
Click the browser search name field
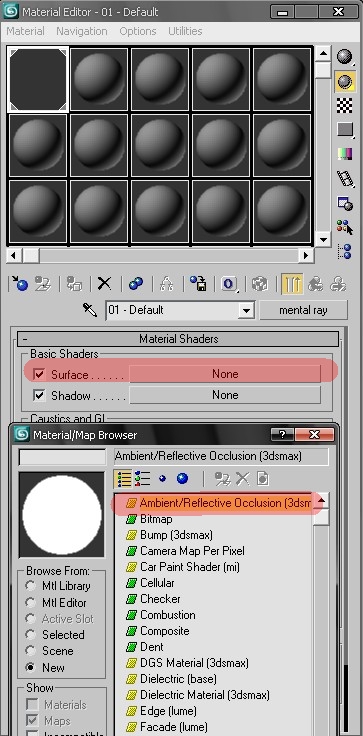62,457
